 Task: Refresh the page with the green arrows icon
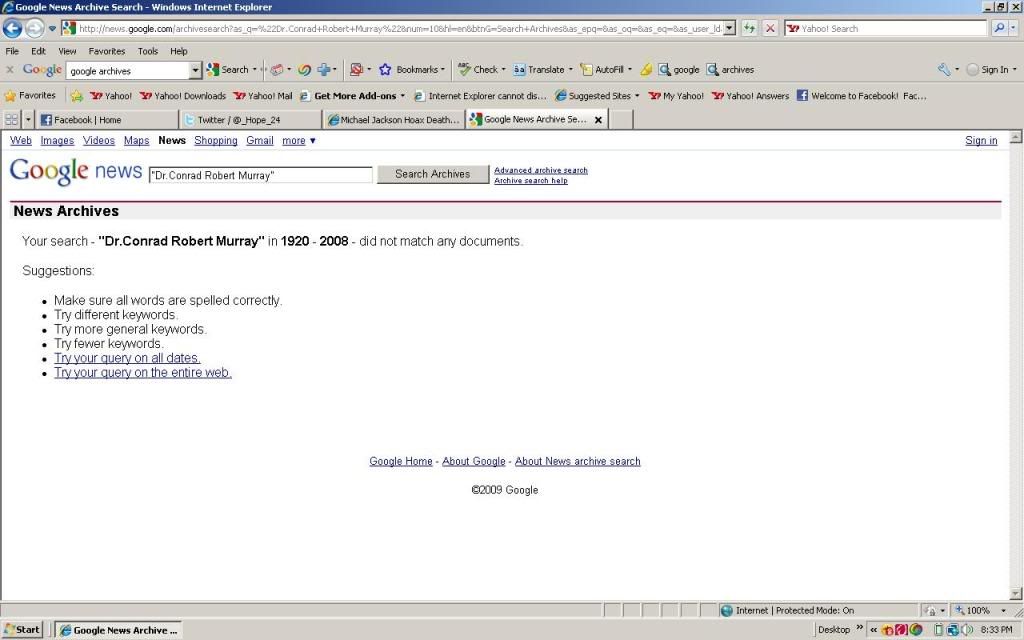[749, 28]
